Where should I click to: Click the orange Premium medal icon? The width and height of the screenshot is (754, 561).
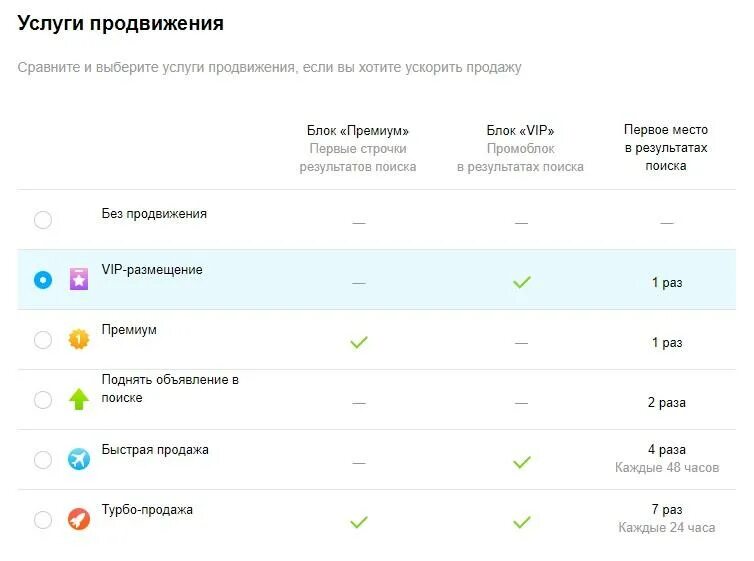point(79,339)
